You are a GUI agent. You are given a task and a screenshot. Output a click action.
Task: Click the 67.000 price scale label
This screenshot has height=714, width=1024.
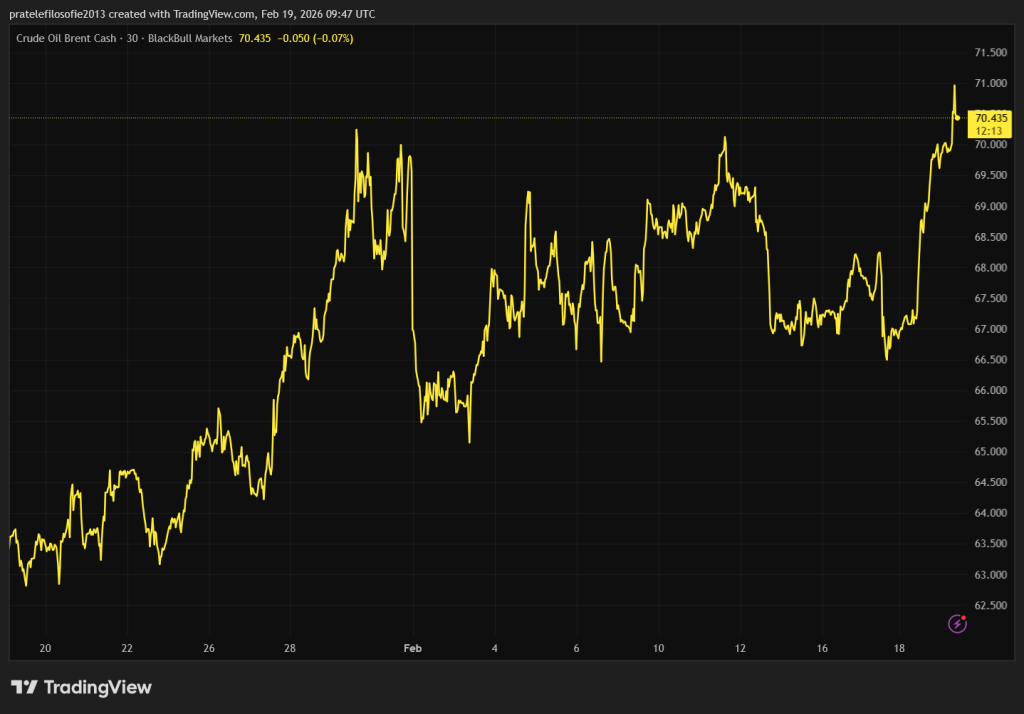(x=990, y=329)
